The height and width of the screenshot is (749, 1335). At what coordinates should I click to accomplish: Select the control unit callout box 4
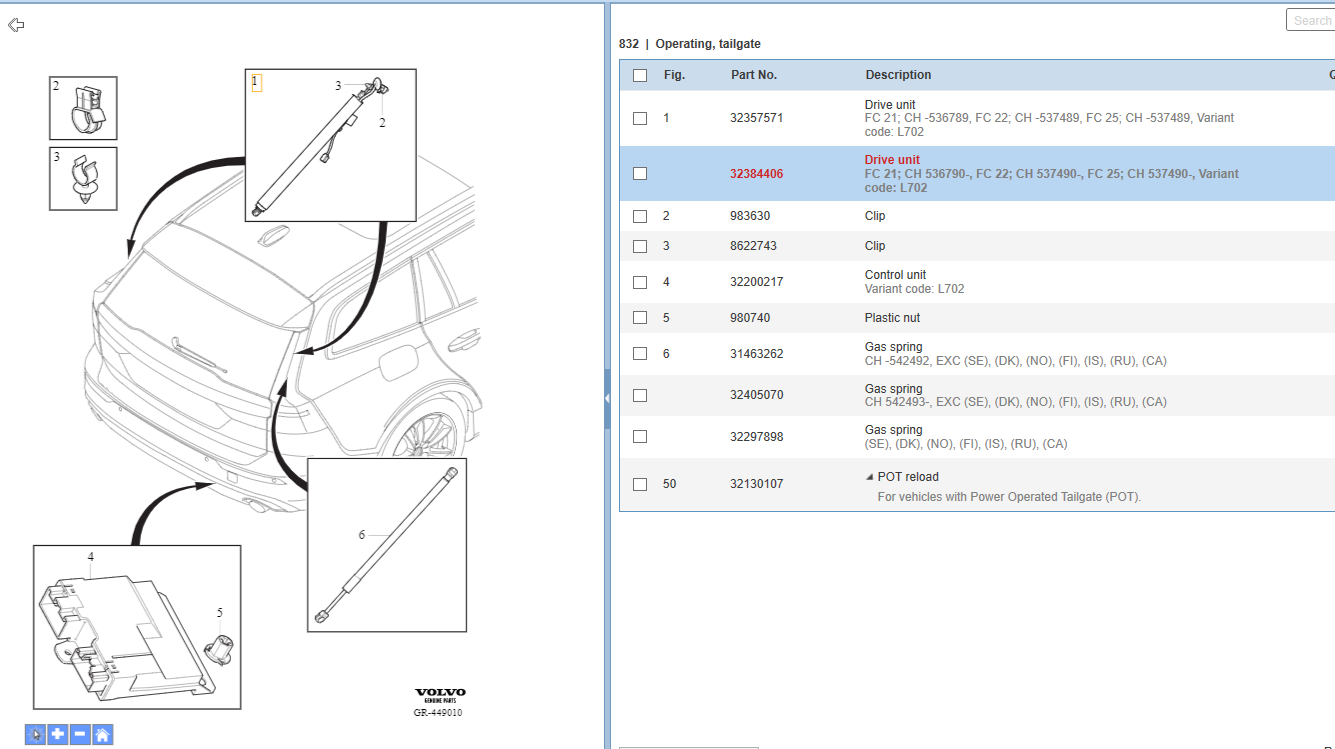point(137,627)
